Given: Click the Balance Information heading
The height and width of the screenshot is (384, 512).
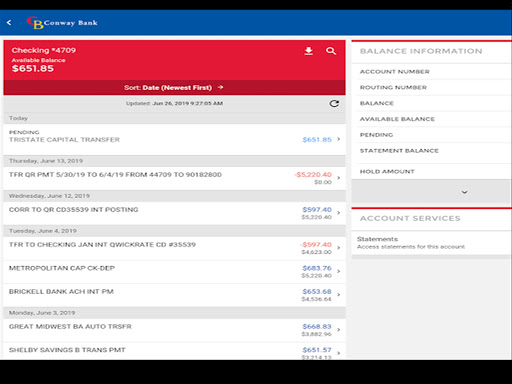Looking at the screenshot, I should pyautogui.click(x=421, y=51).
